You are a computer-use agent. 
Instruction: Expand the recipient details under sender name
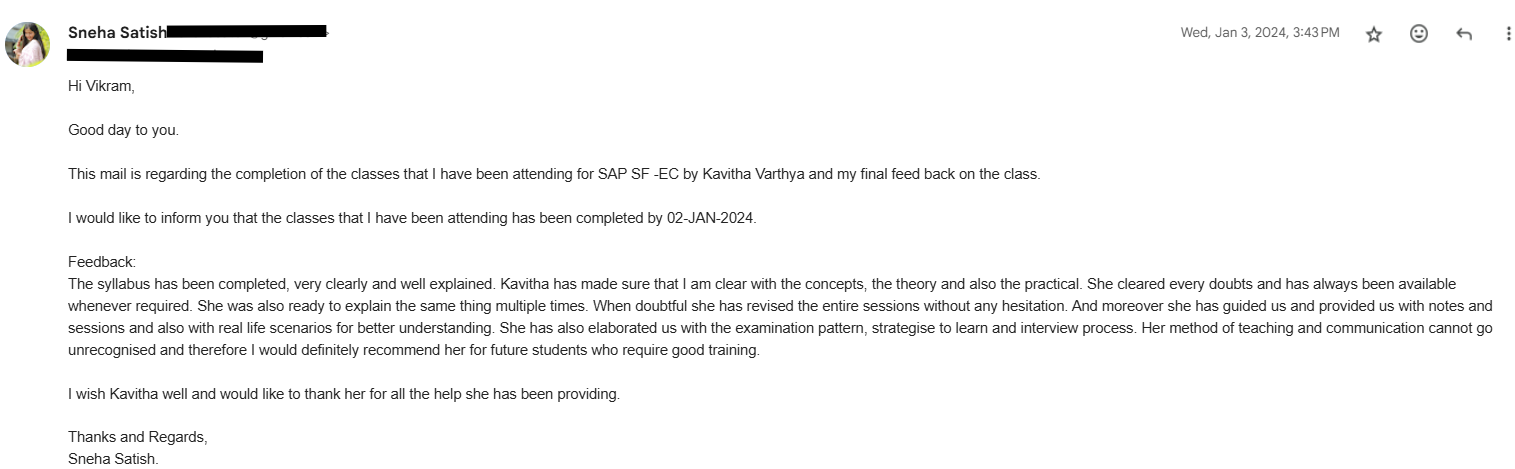pyautogui.click(x=165, y=56)
